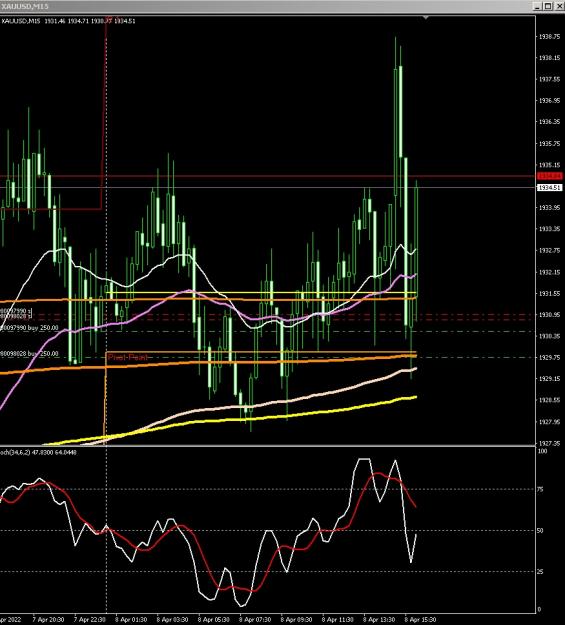565x625 pixels.
Task: Maximize the XAUUSD,M15 chart window
Action: pyautogui.click(x=548, y=6)
